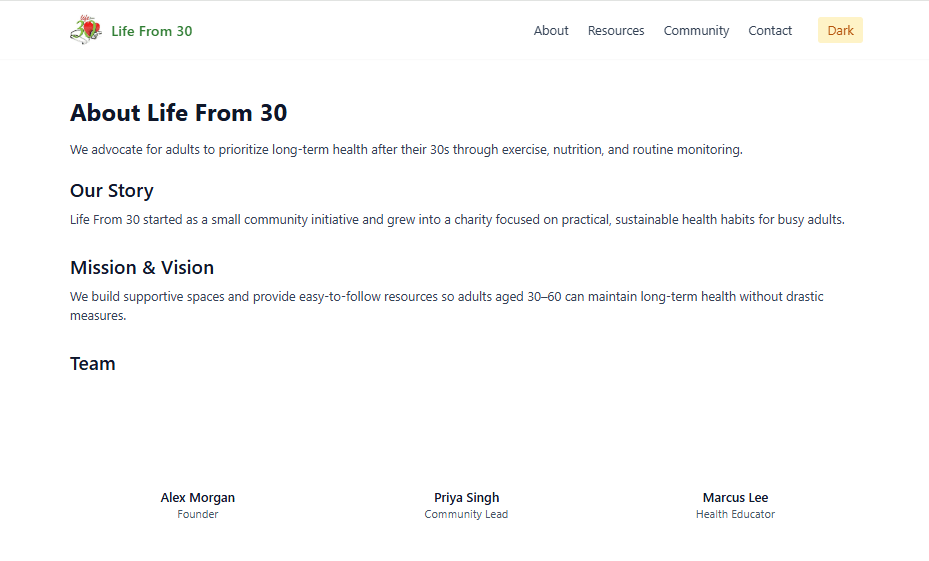929x561 pixels.
Task: Open the About nav link
Action: point(551,31)
